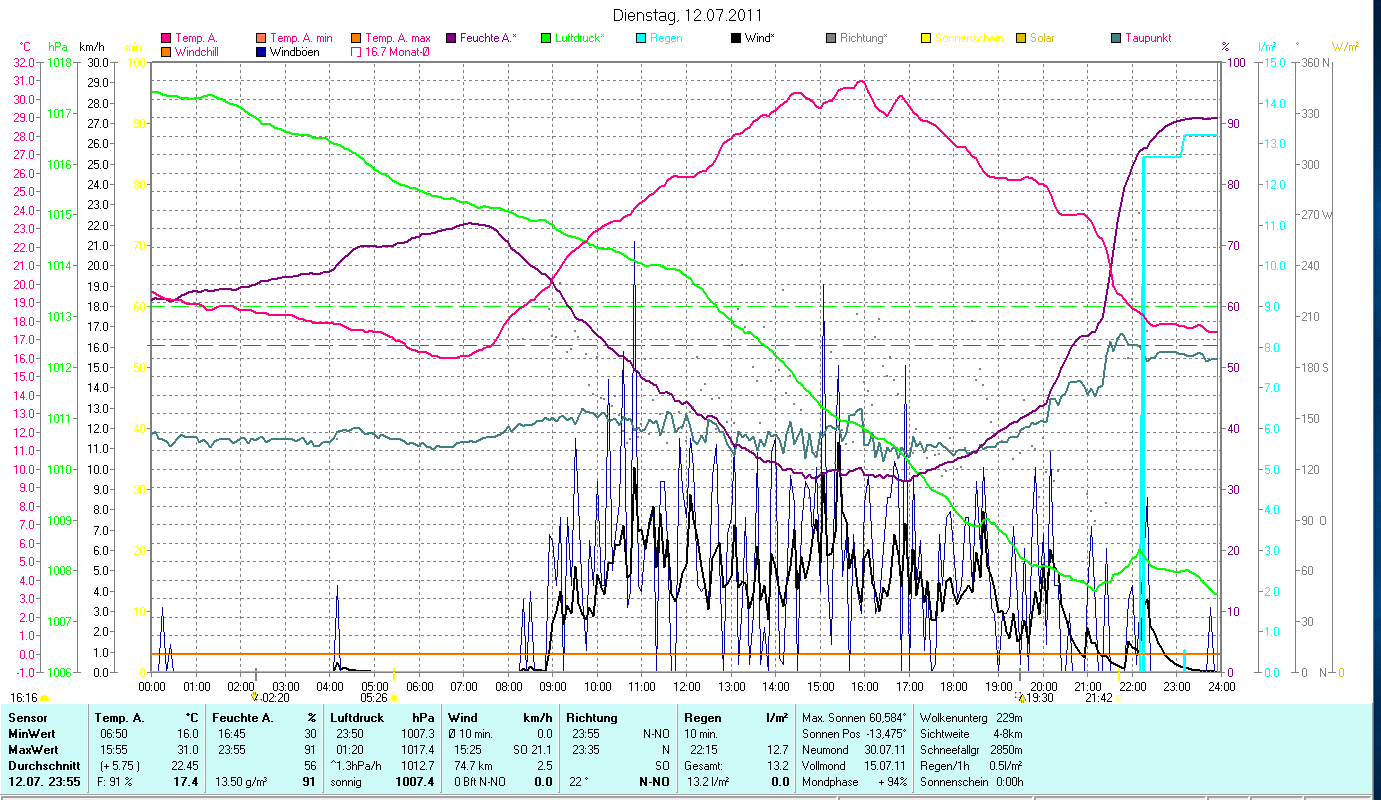Click the moon marker at 02:20
The height and width of the screenshot is (800, 1381).
pyautogui.click(x=255, y=696)
